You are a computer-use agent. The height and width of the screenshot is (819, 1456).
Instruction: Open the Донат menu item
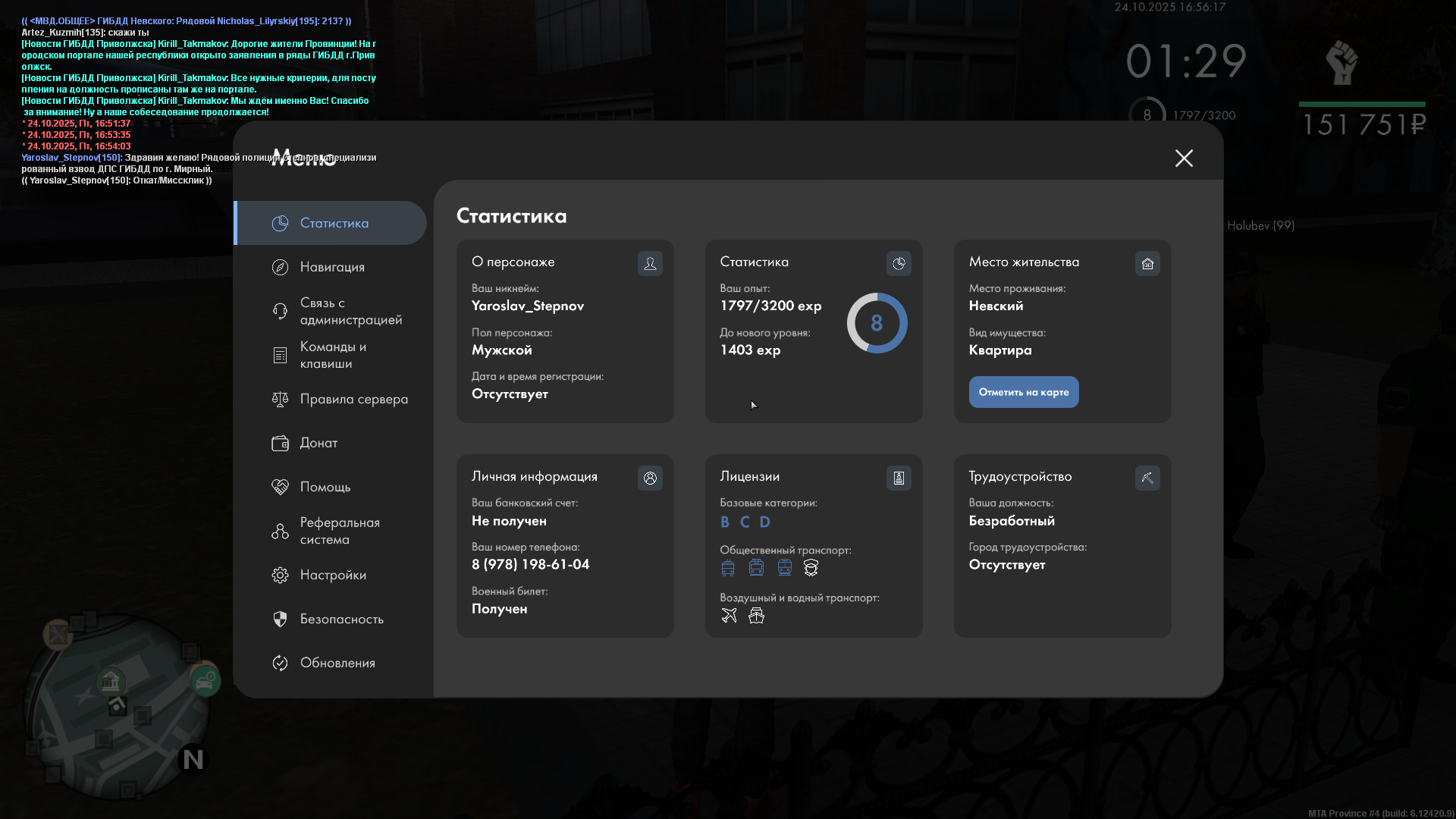318,443
